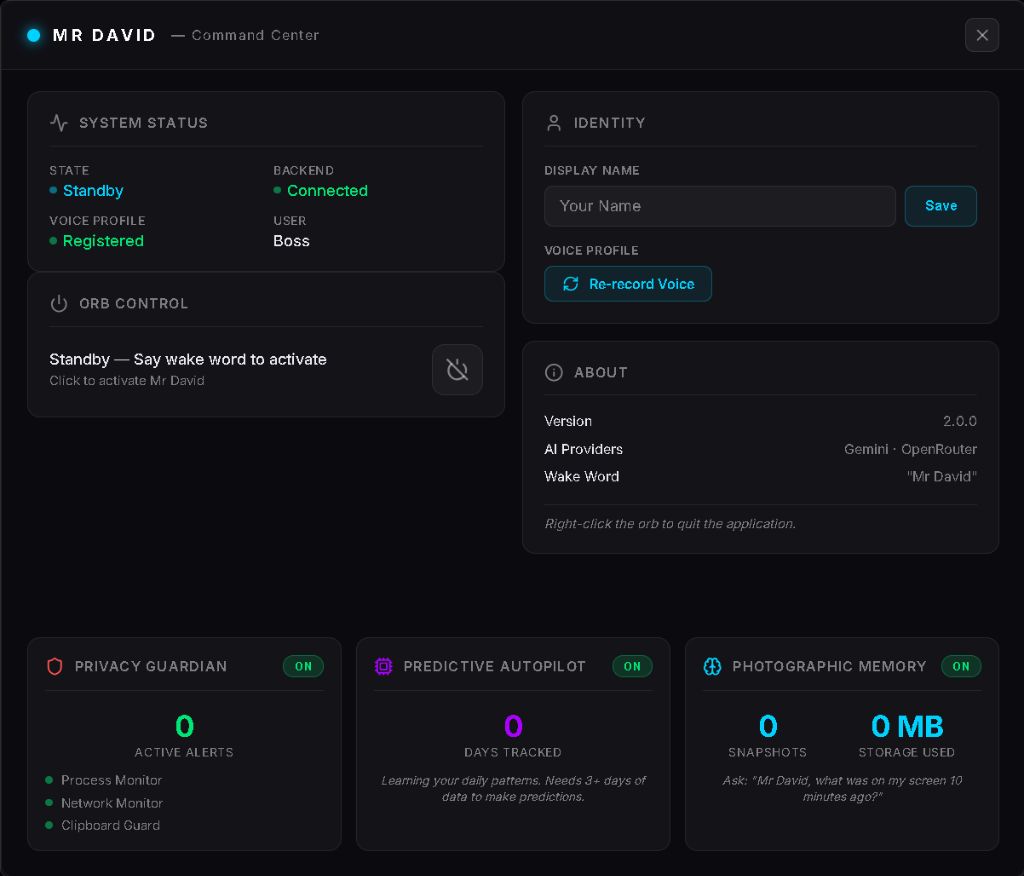Click the System Status pulse icon
Screen dimensions: 1024x876
coord(59,123)
